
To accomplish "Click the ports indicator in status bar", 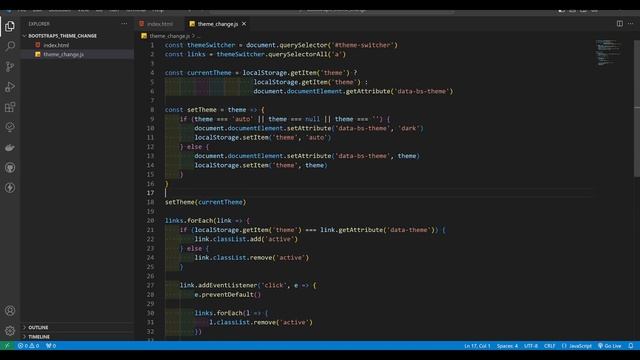I will pos(51,346).
